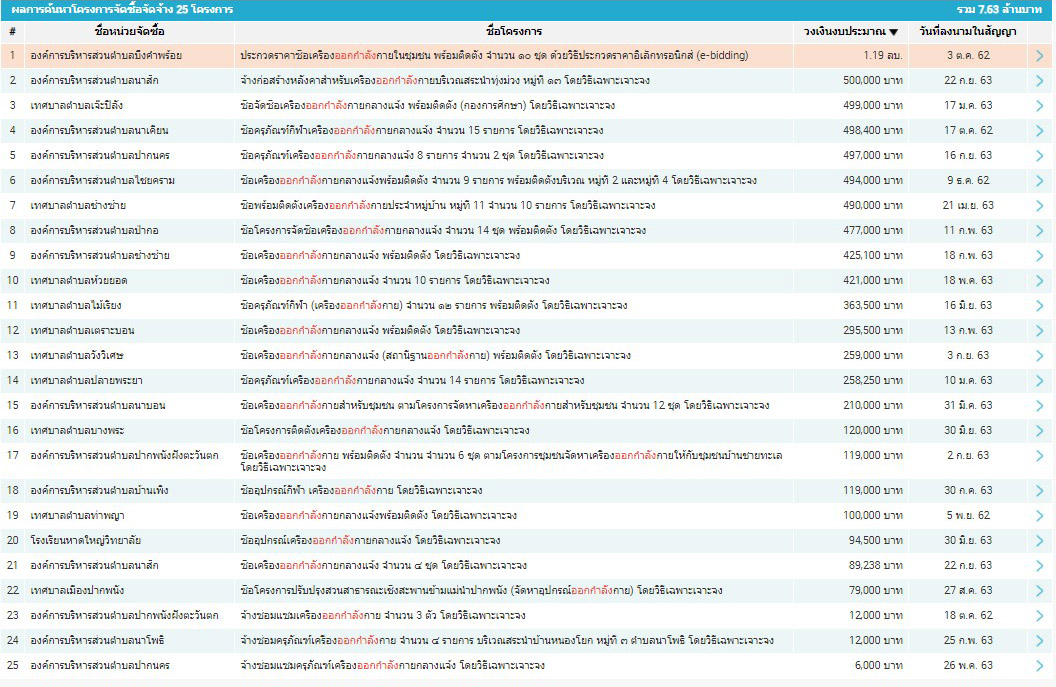Open arrow icon for row 5 project
The image size is (1056, 687).
[1040, 156]
